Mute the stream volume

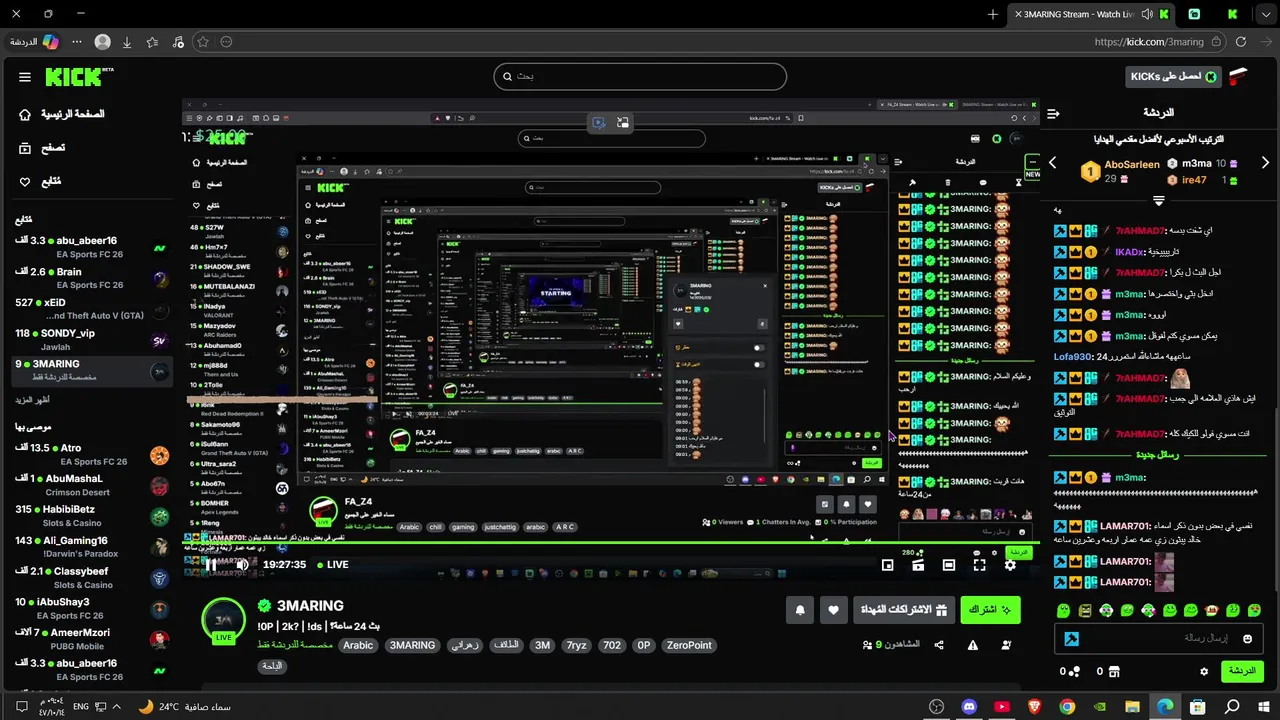[x=242, y=565]
